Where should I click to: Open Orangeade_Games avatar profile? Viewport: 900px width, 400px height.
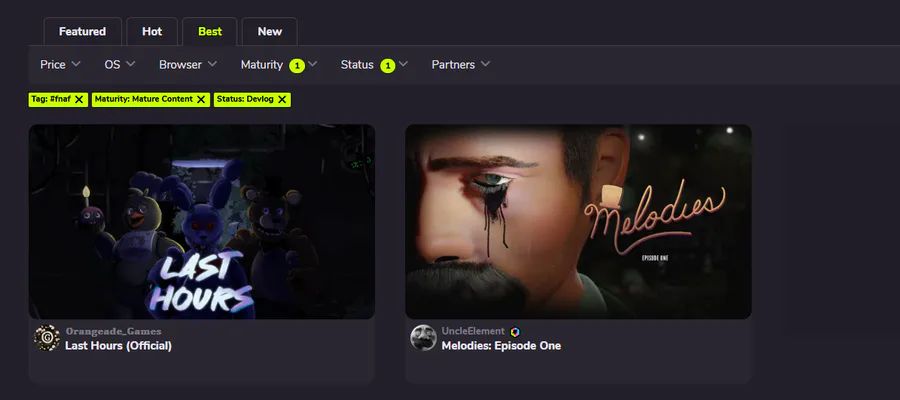pos(47,338)
